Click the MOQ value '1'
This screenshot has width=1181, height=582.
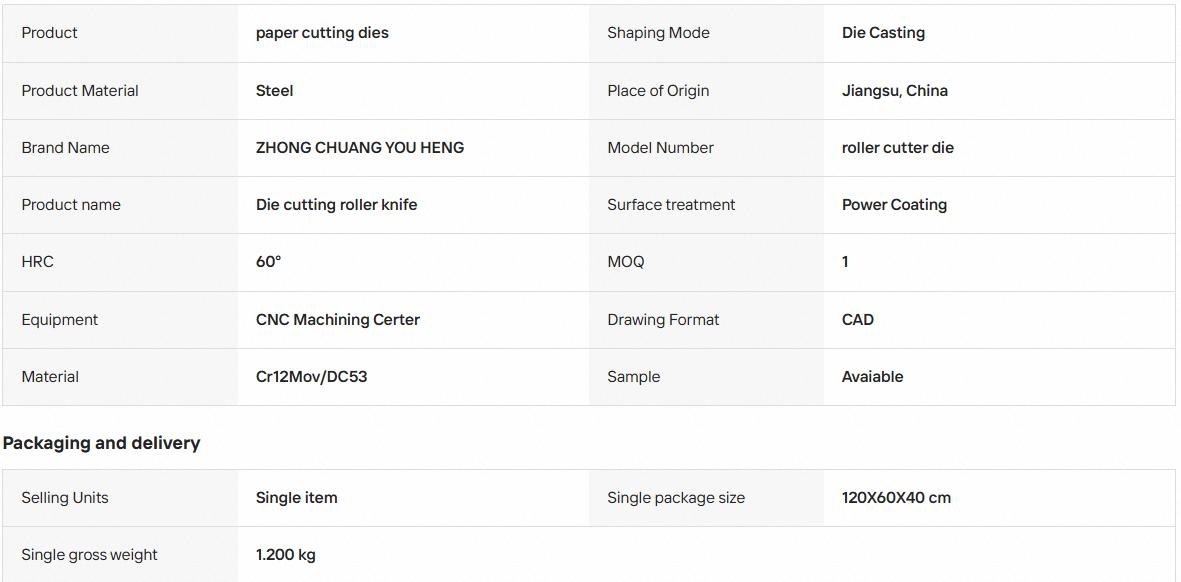click(x=845, y=262)
